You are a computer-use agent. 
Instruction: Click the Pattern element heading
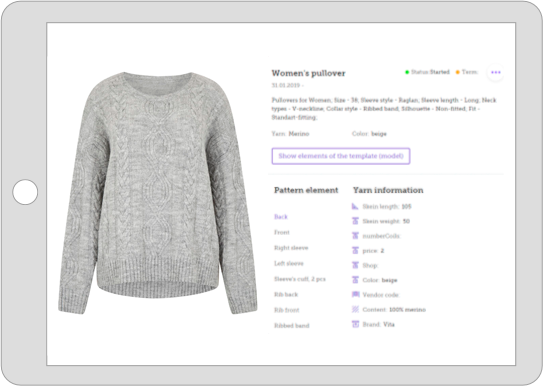(x=306, y=190)
